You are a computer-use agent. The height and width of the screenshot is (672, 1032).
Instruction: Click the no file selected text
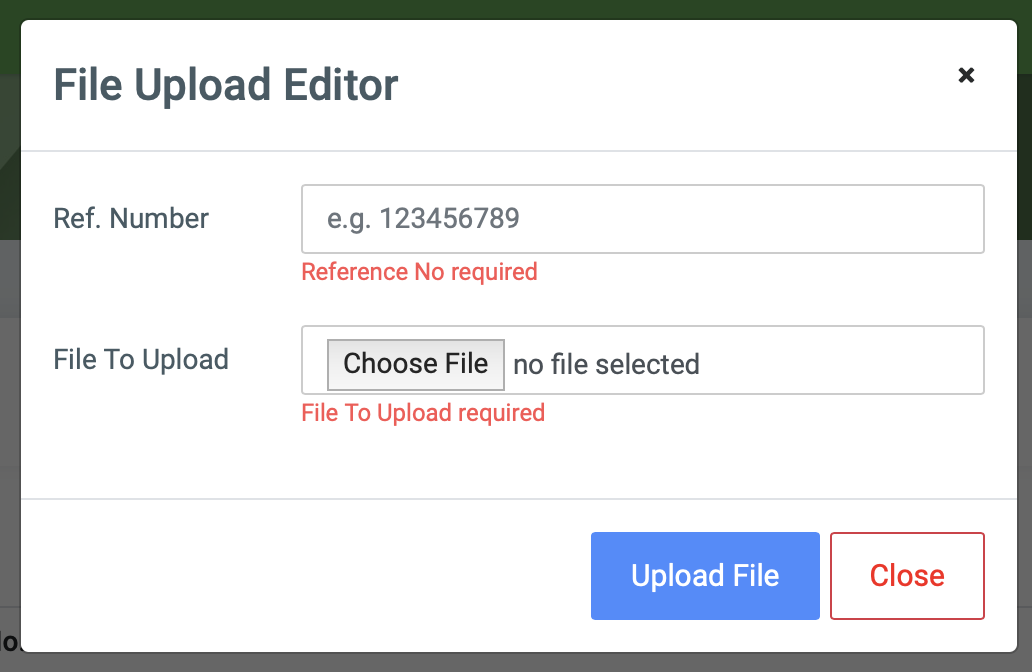click(x=606, y=364)
